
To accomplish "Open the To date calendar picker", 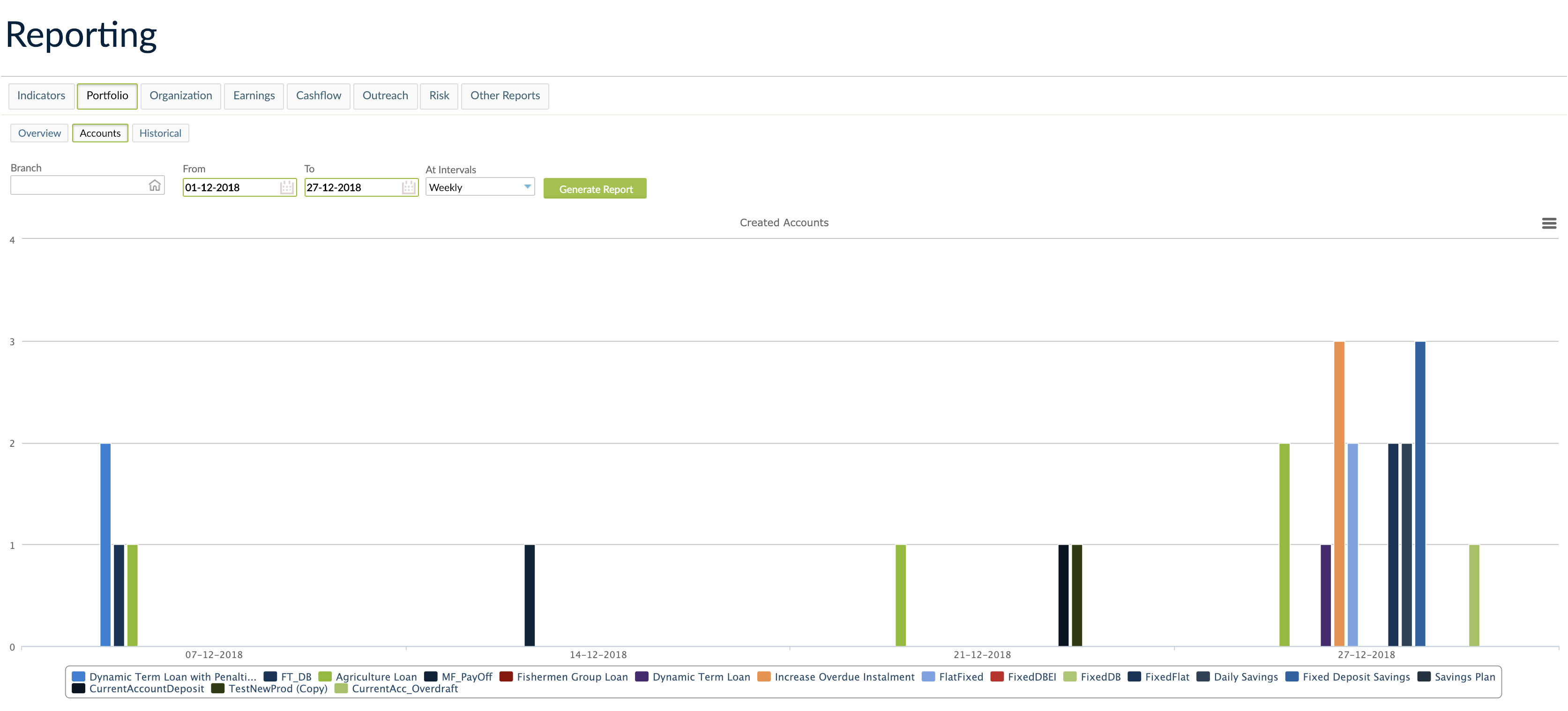I will tap(409, 187).
